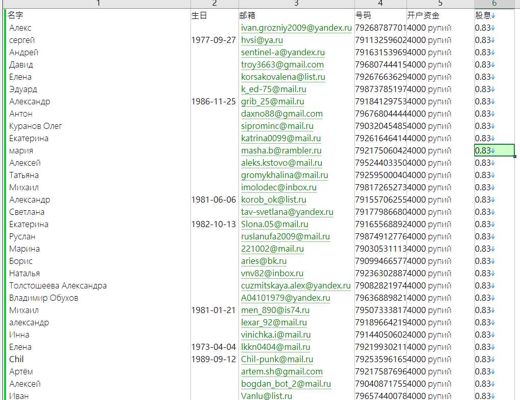This screenshot has width=520, height=400.
Task: Open the email link troy3663@gmail.com
Action: pos(282,65)
